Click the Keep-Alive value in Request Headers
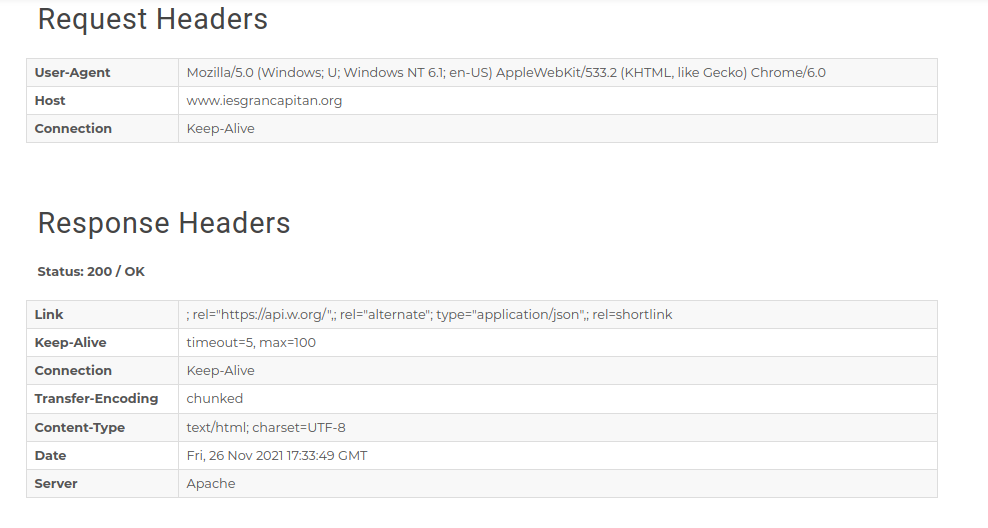Viewport: 988px width, 528px height. [x=221, y=129]
